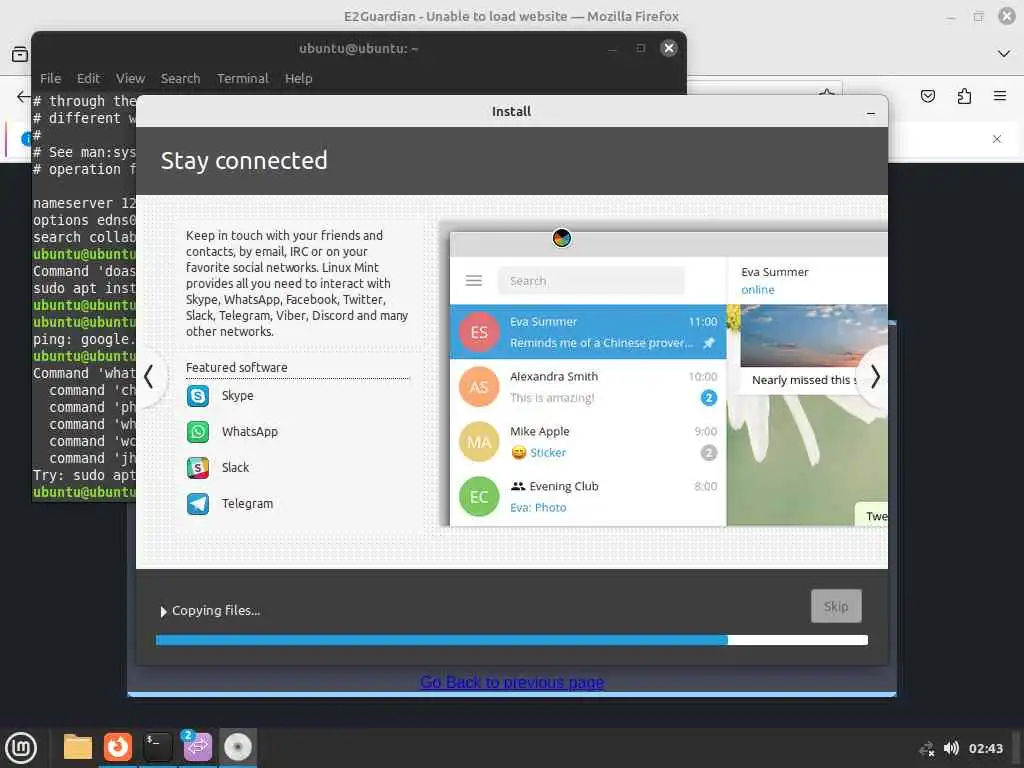Click the installer copy progress bar
The height and width of the screenshot is (768, 1024).
512,640
